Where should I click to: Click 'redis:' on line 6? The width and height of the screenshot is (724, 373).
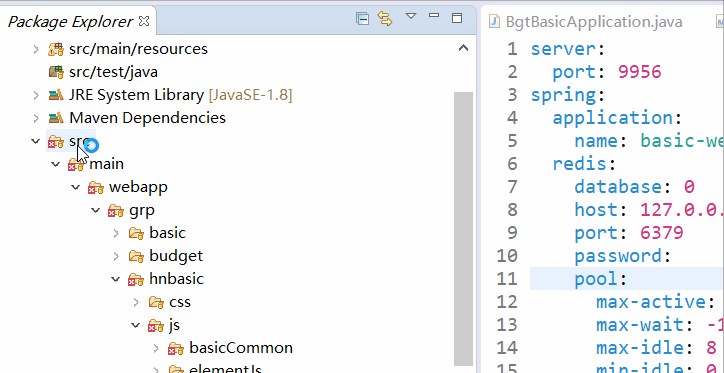[x=585, y=164]
